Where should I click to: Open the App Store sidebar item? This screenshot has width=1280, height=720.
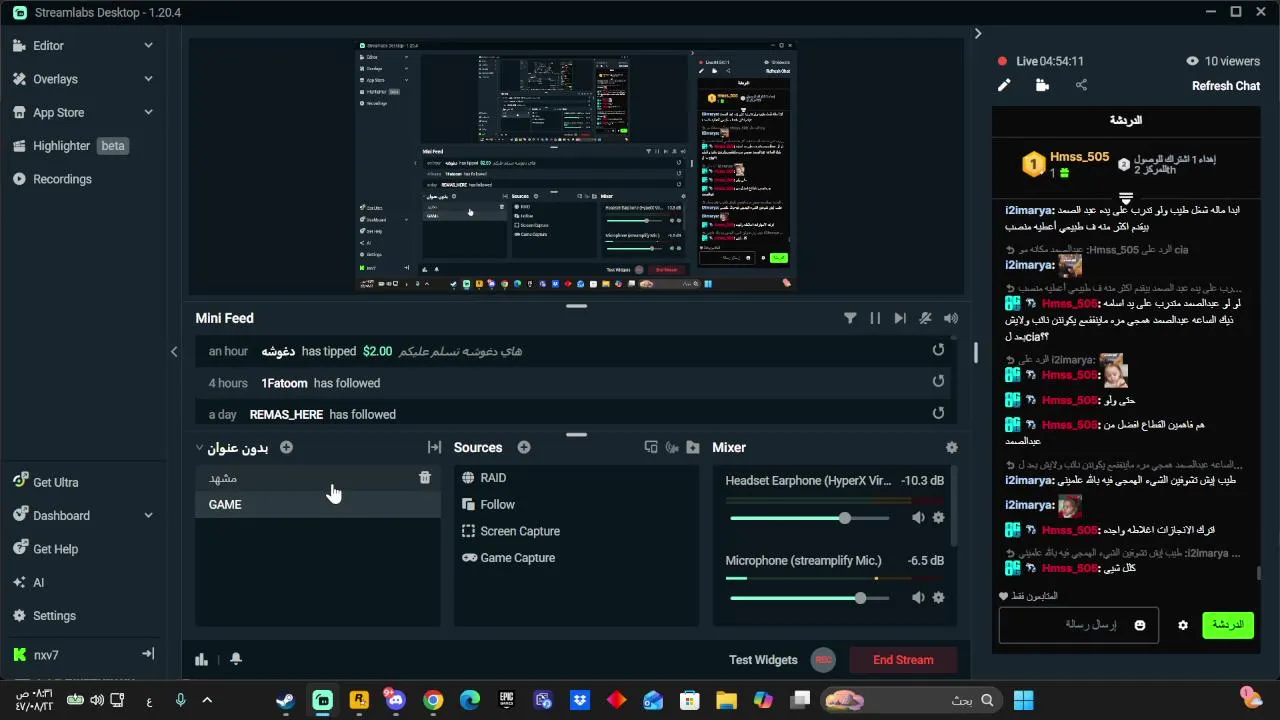click(x=58, y=113)
